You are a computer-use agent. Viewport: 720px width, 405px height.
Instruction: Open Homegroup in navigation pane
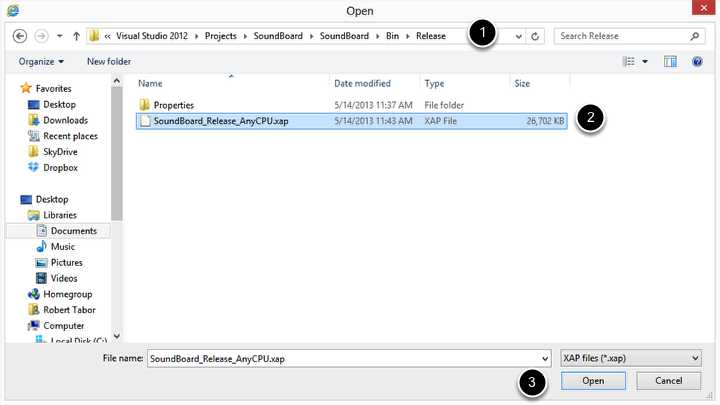(x=68, y=294)
